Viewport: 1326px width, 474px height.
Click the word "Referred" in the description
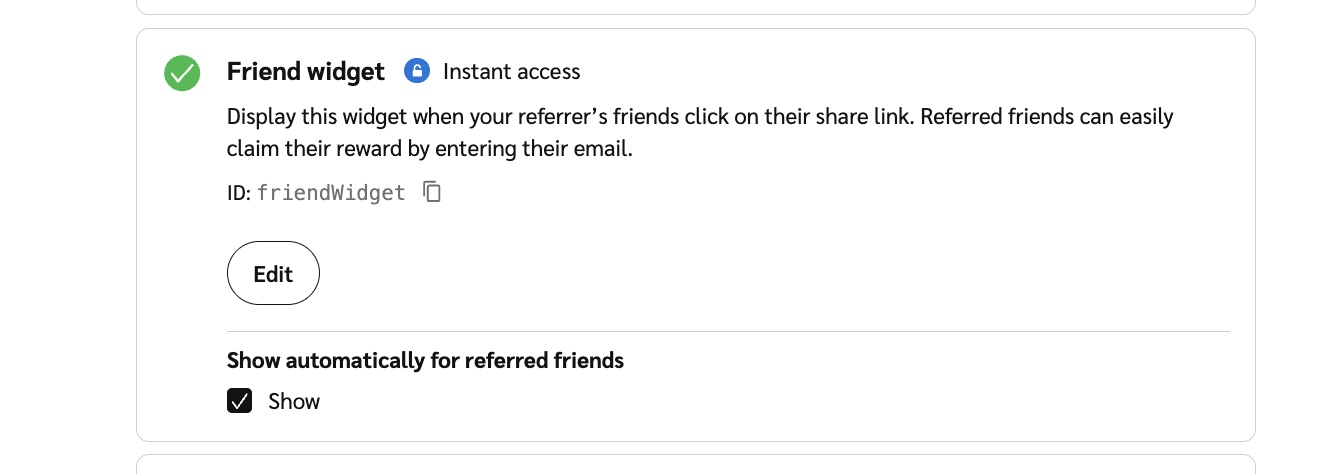pos(961,117)
